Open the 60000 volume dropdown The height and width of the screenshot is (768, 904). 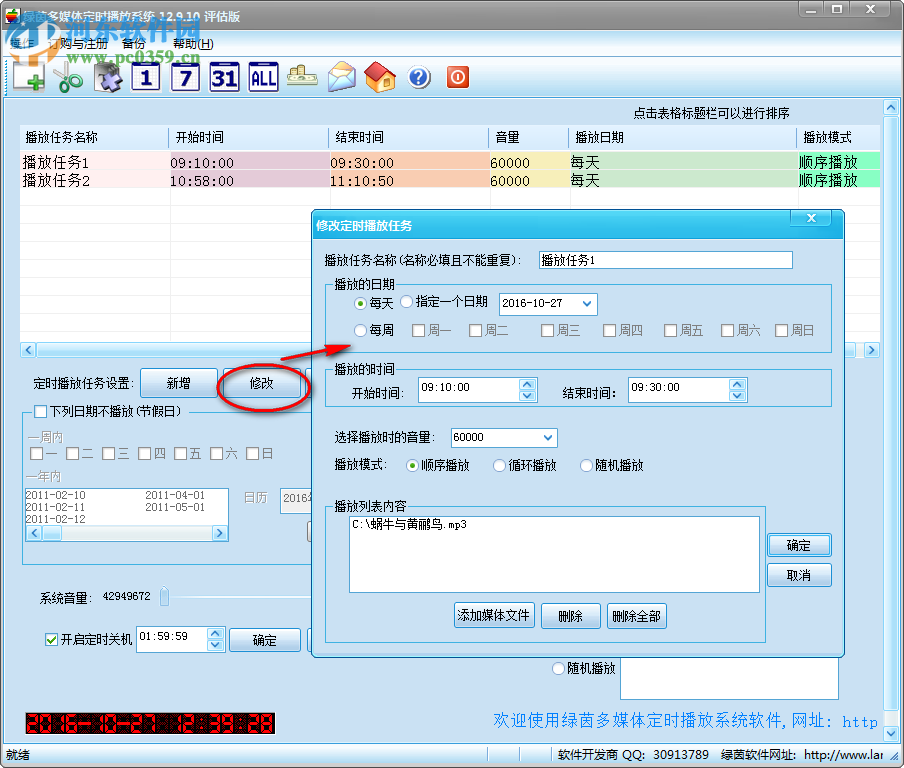(546, 437)
